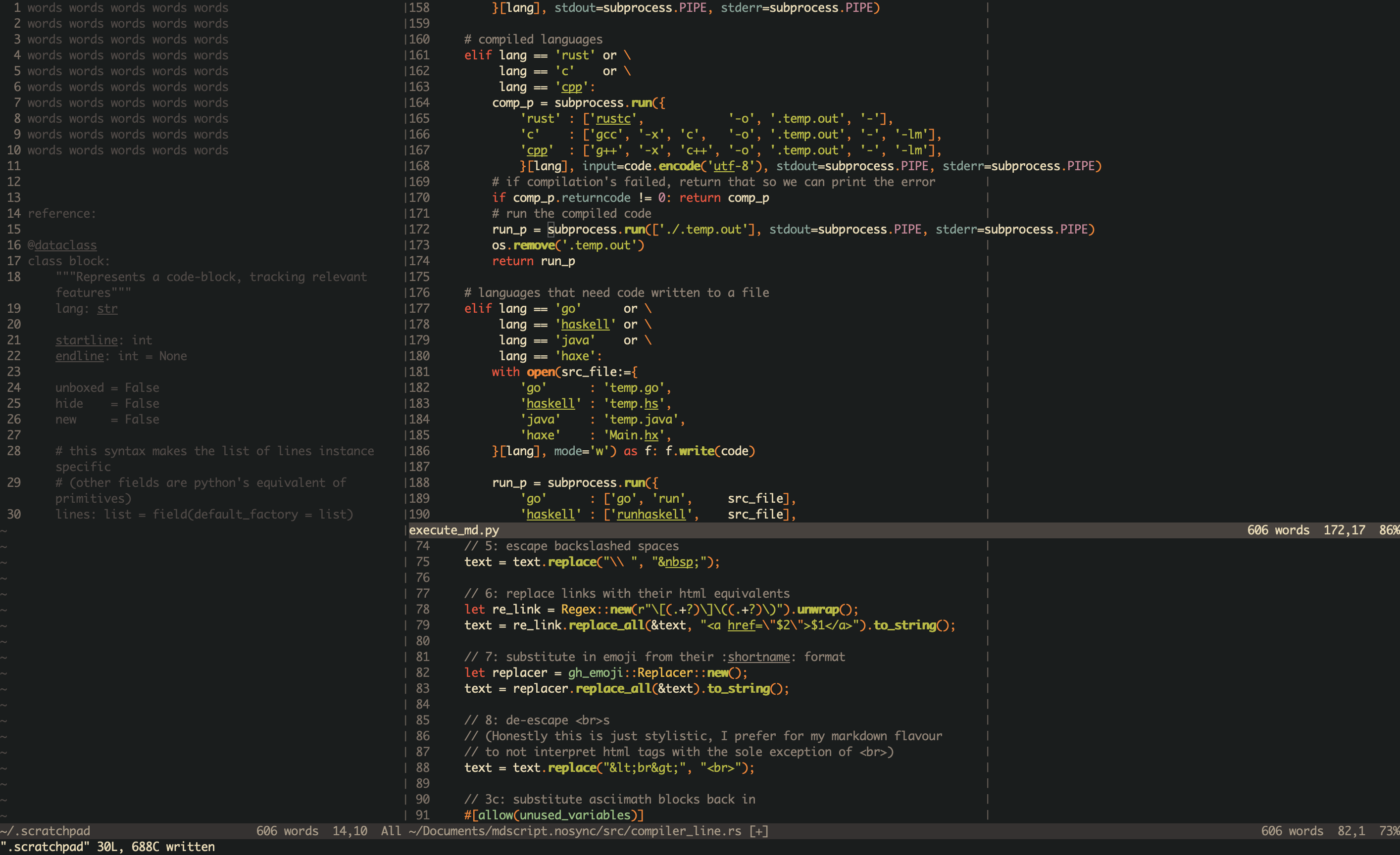The width and height of the screenshot is (1400, 855).
Task: Place cursor on 'class block:' line
Action: click(x=69, y=261)
